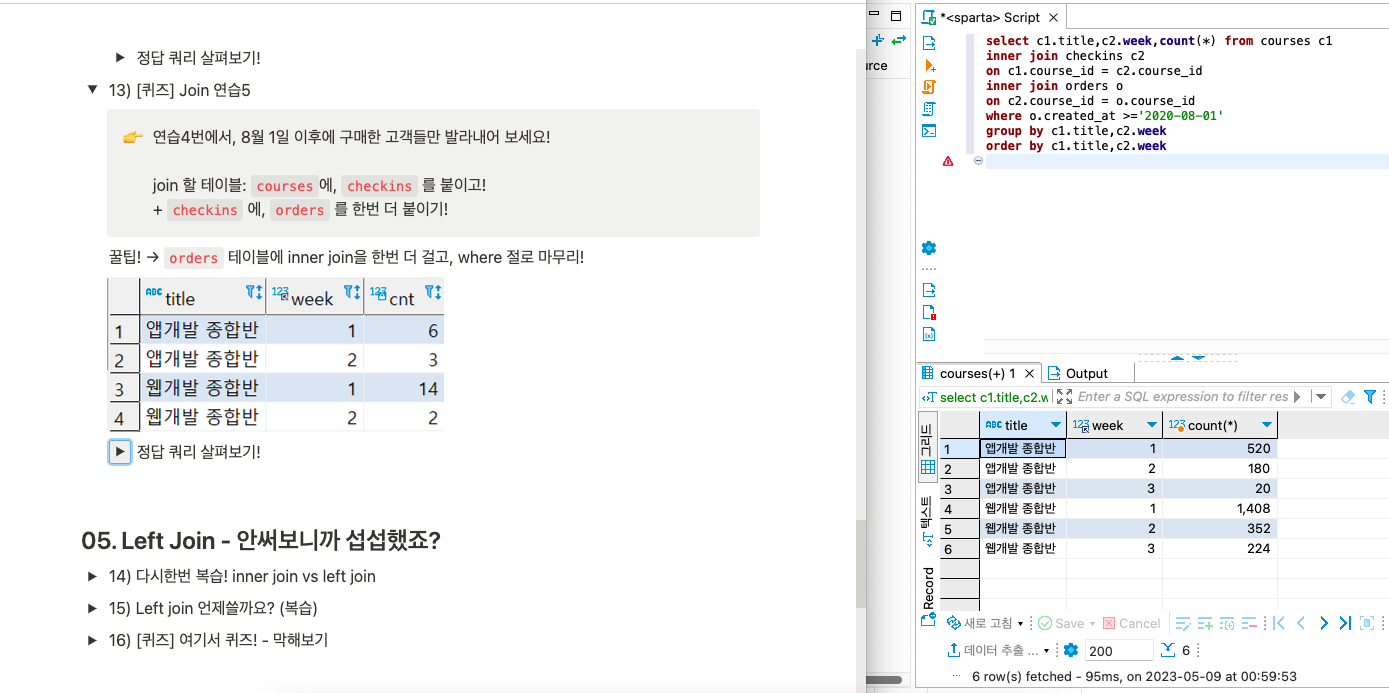The height and width of the screenshot is (693, 1389).
Task: Run the SQL statement with the execute icon
Action: pos(929,43)
